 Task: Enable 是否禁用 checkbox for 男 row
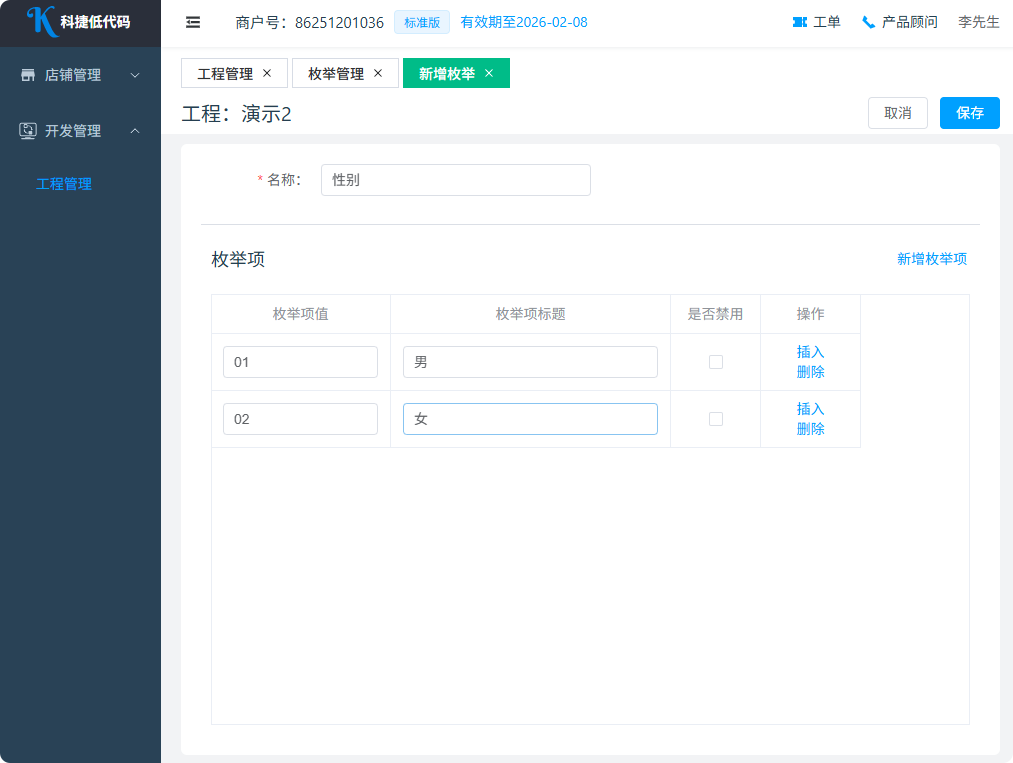pyautogui.click(x=716, y=362)
